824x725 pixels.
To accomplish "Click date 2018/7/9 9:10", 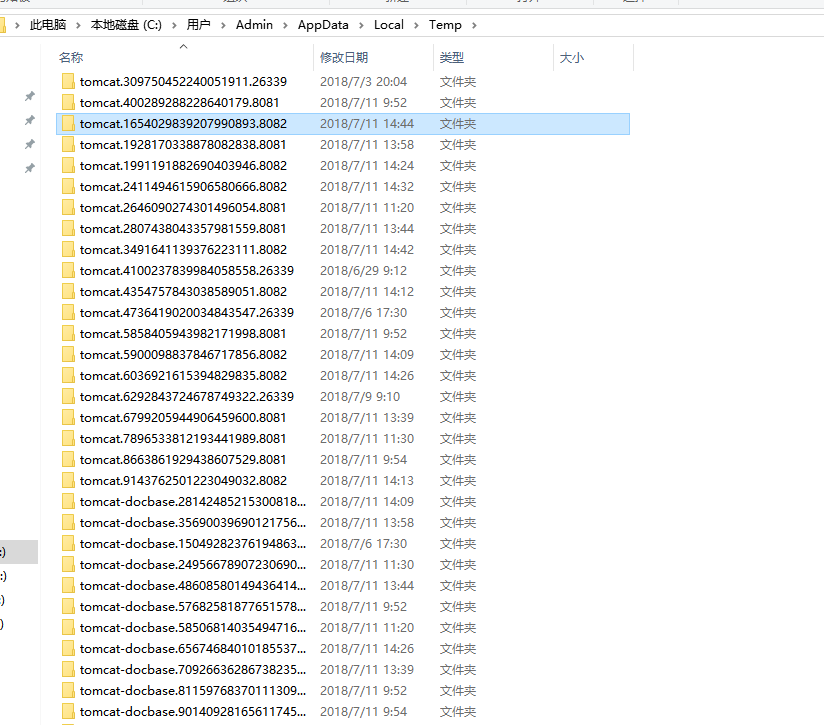I will 360,397.
